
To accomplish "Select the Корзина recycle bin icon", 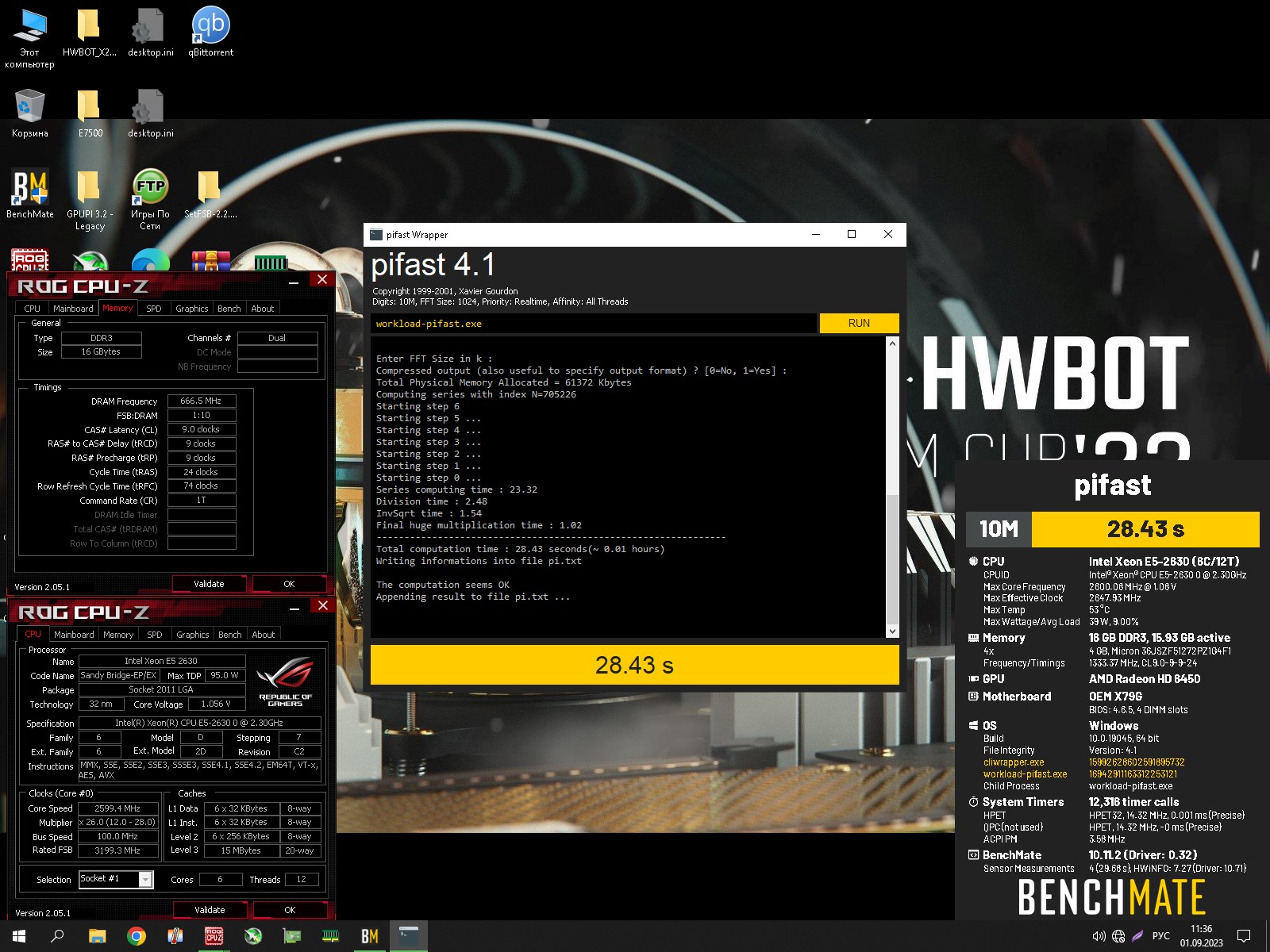I will click(x=29, y=113).
